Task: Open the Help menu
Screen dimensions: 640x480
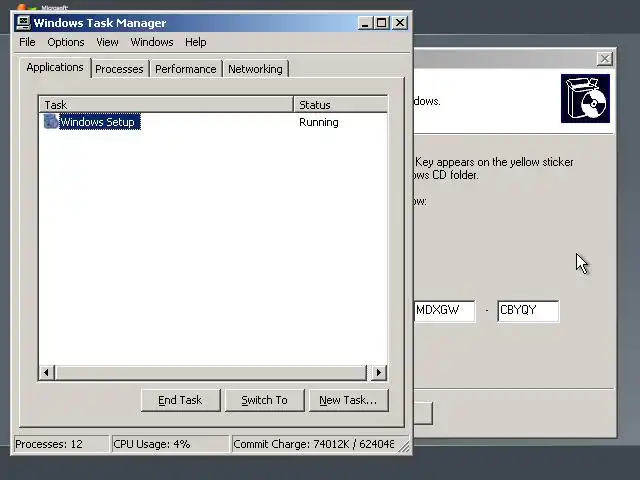Action: coord(196,42)
